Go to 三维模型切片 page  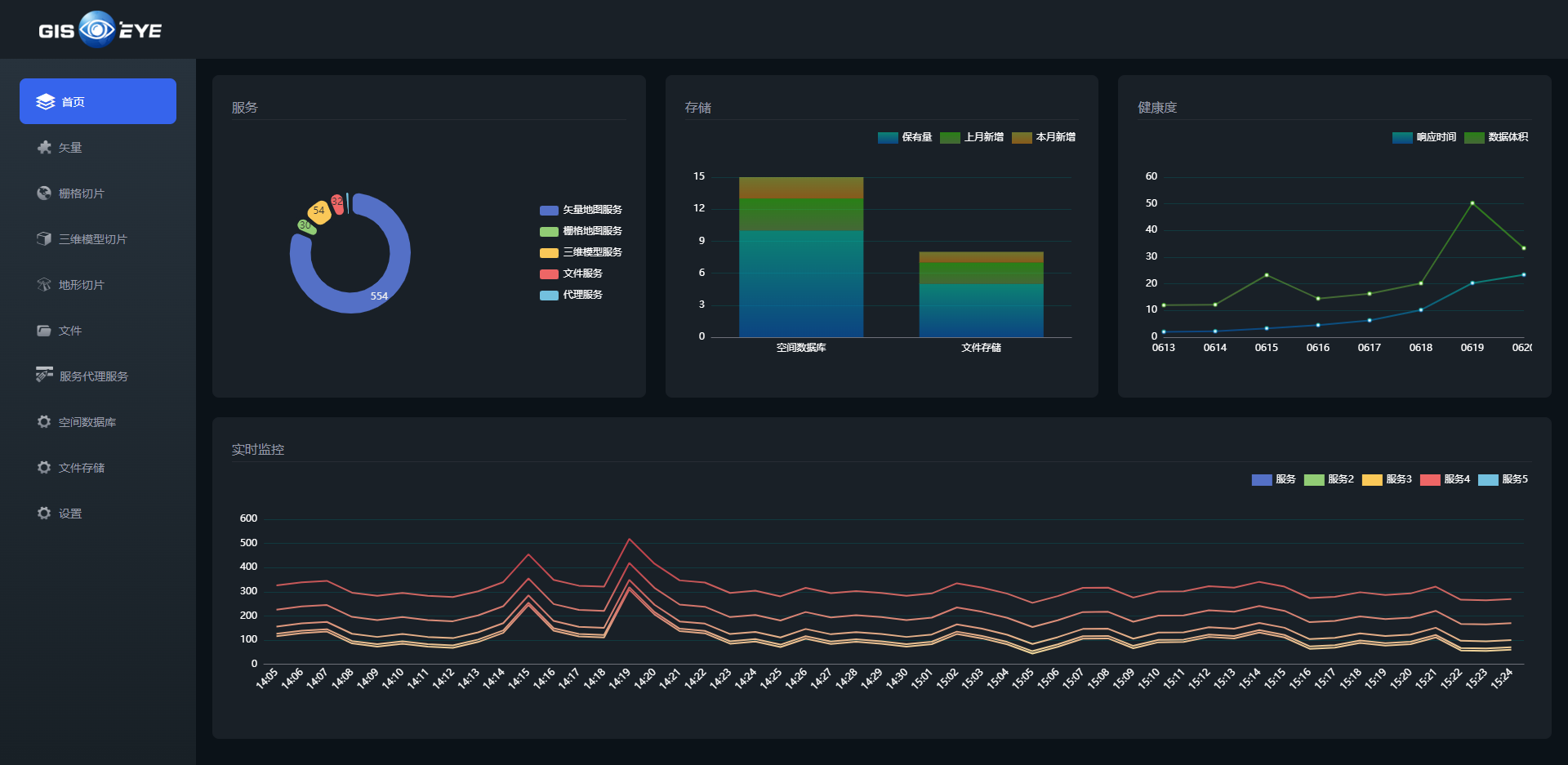pos(98,238)
